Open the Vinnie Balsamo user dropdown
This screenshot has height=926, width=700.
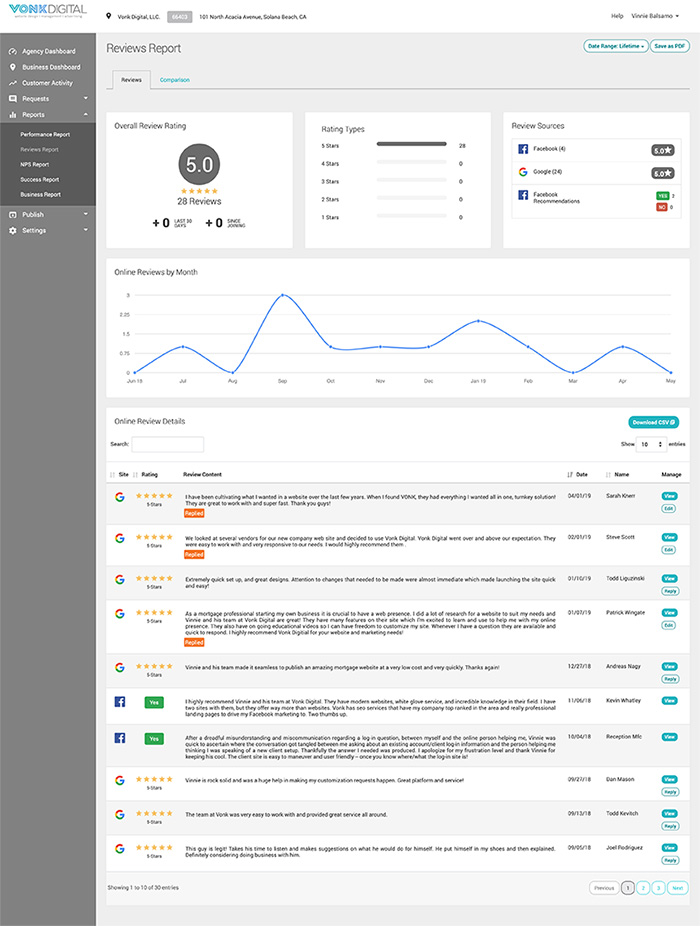655,16
